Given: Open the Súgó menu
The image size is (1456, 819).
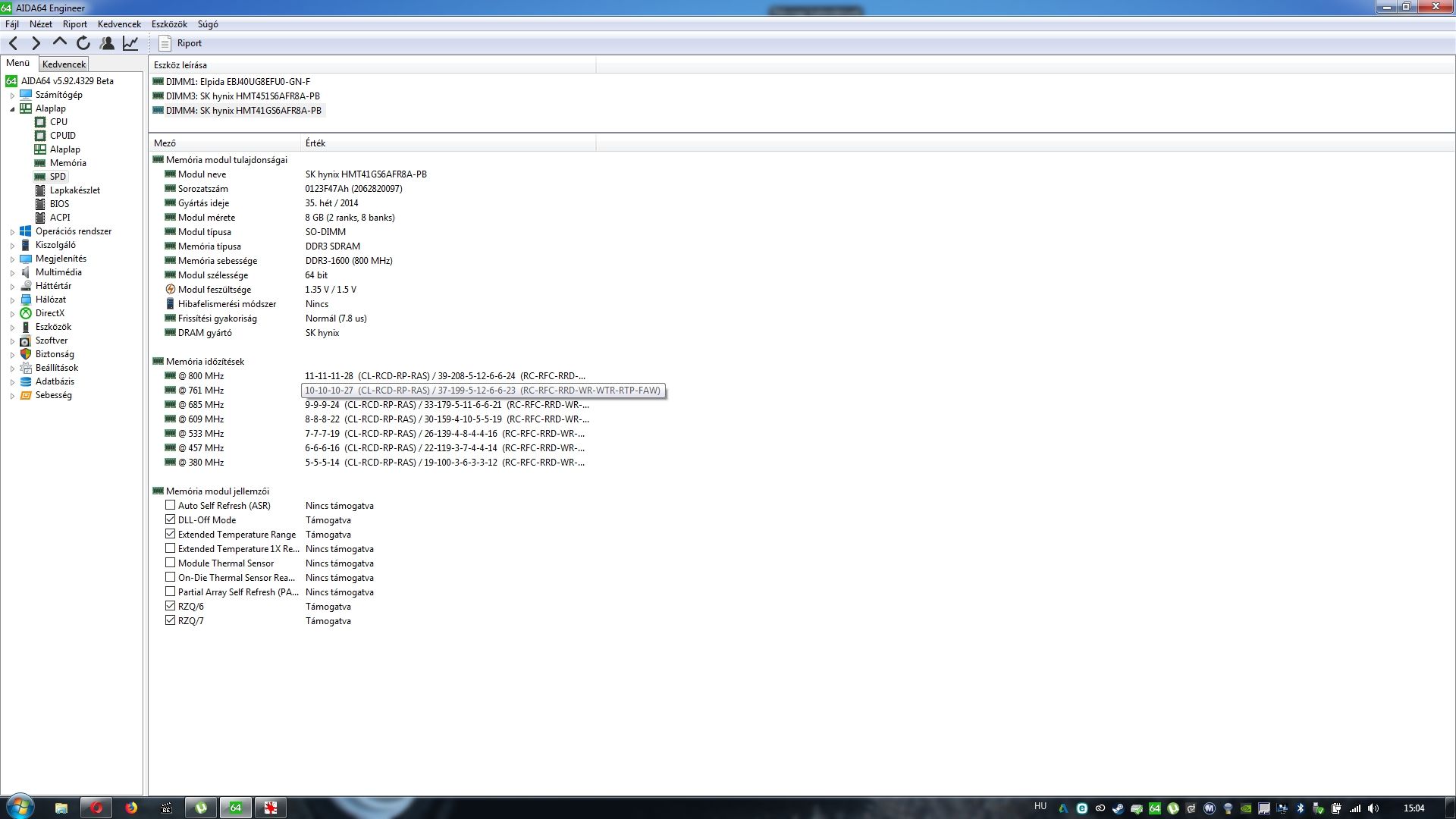Looking at the screenshot, I should click(208, 24).
